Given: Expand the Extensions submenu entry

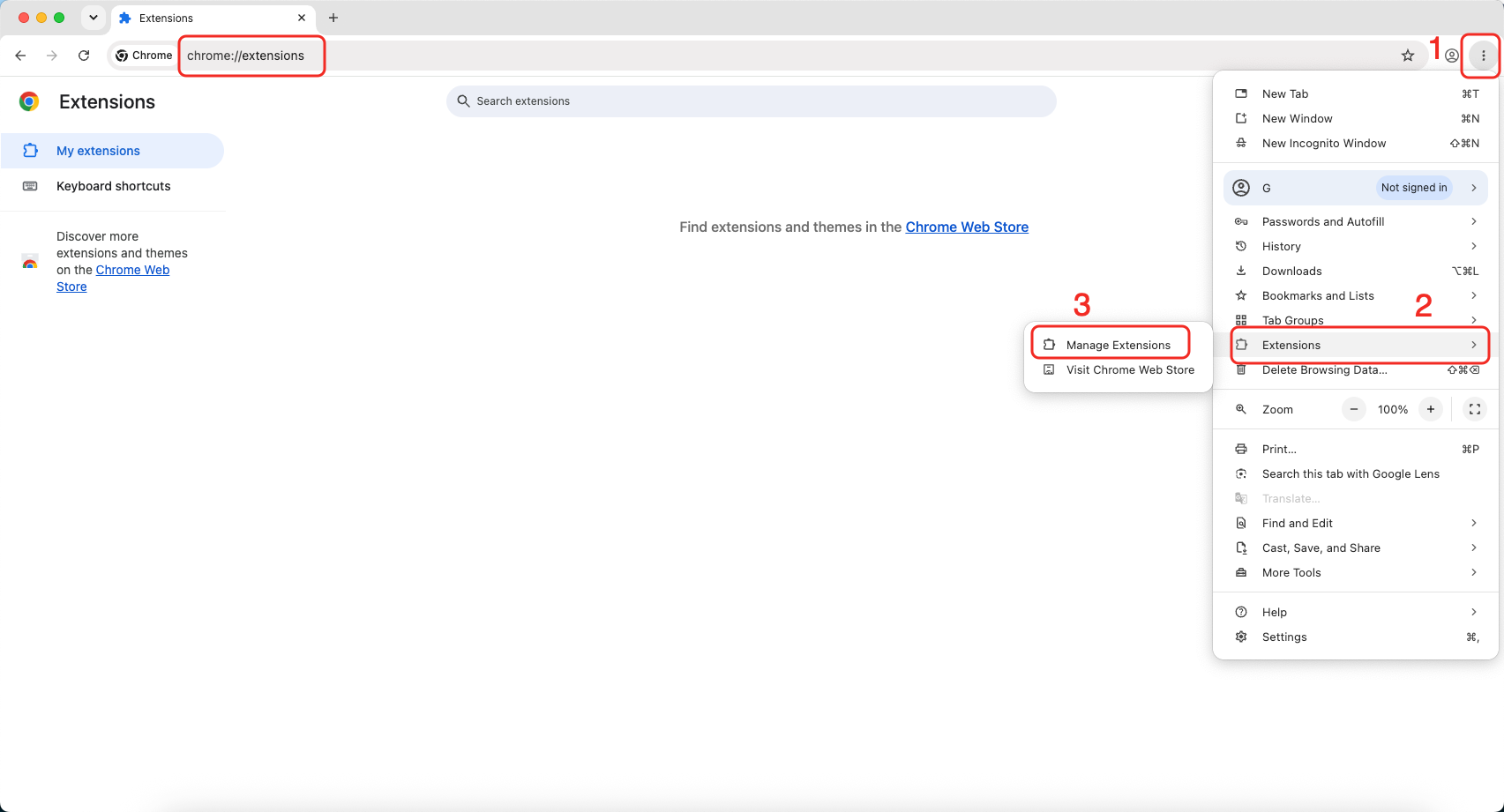Looking at the screenshot, I should coord(1356,345).
